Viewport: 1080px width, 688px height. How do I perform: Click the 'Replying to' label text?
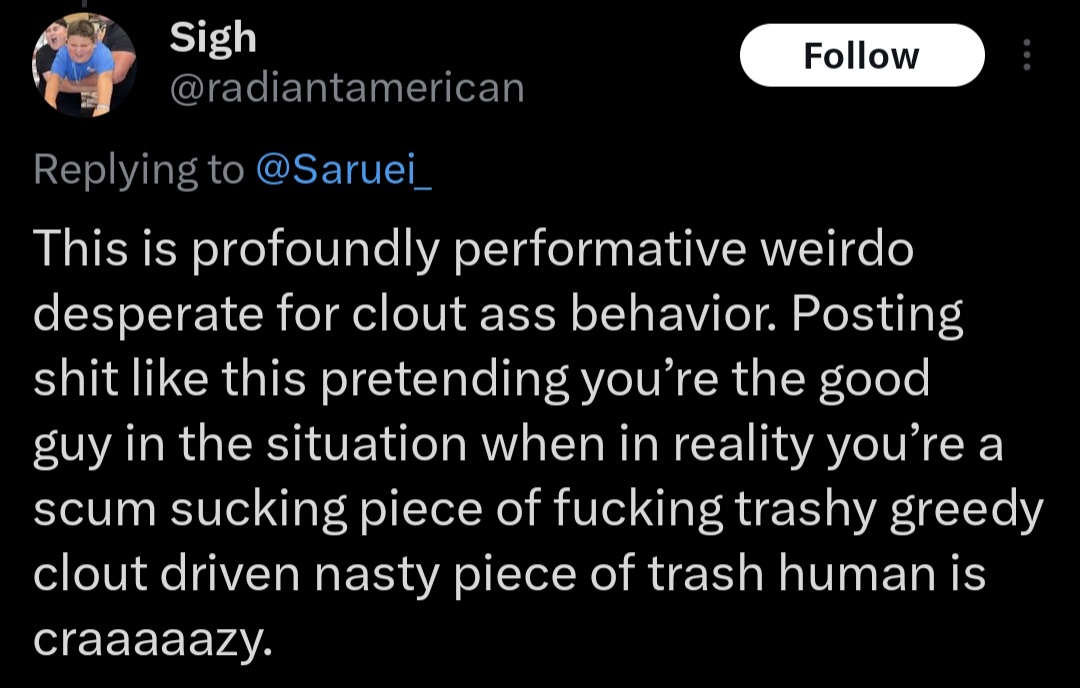pos(138,170)
